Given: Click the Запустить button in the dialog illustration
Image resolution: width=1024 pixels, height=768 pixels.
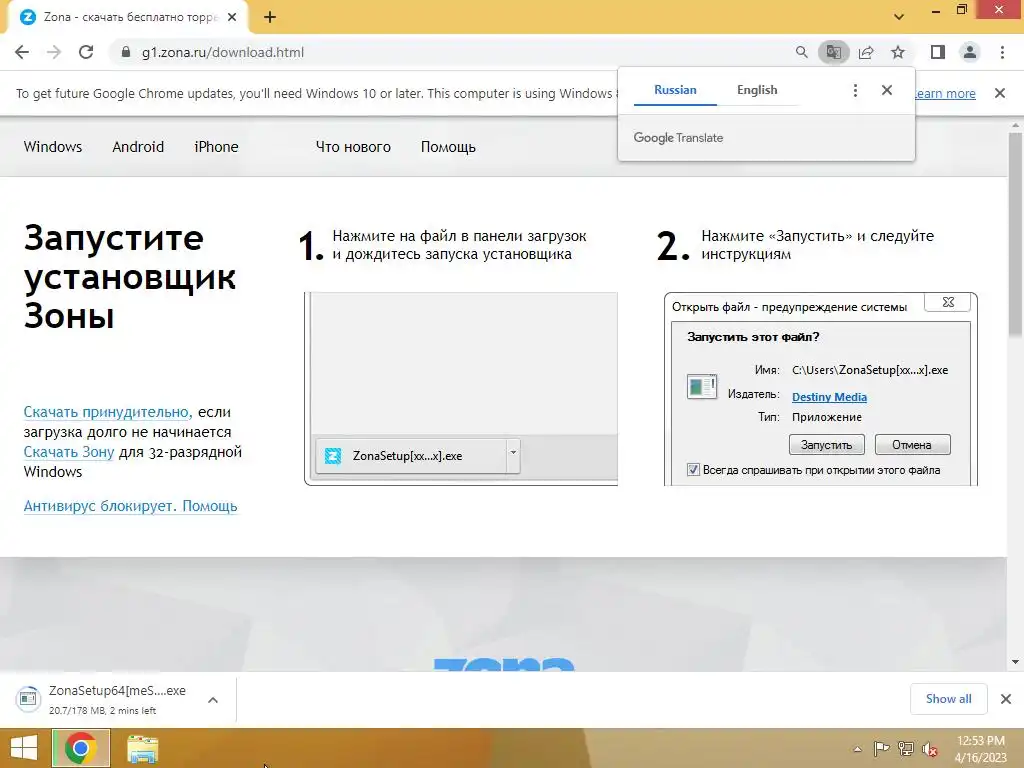Looking at the screenshot, I should click(x=827, y=445).
